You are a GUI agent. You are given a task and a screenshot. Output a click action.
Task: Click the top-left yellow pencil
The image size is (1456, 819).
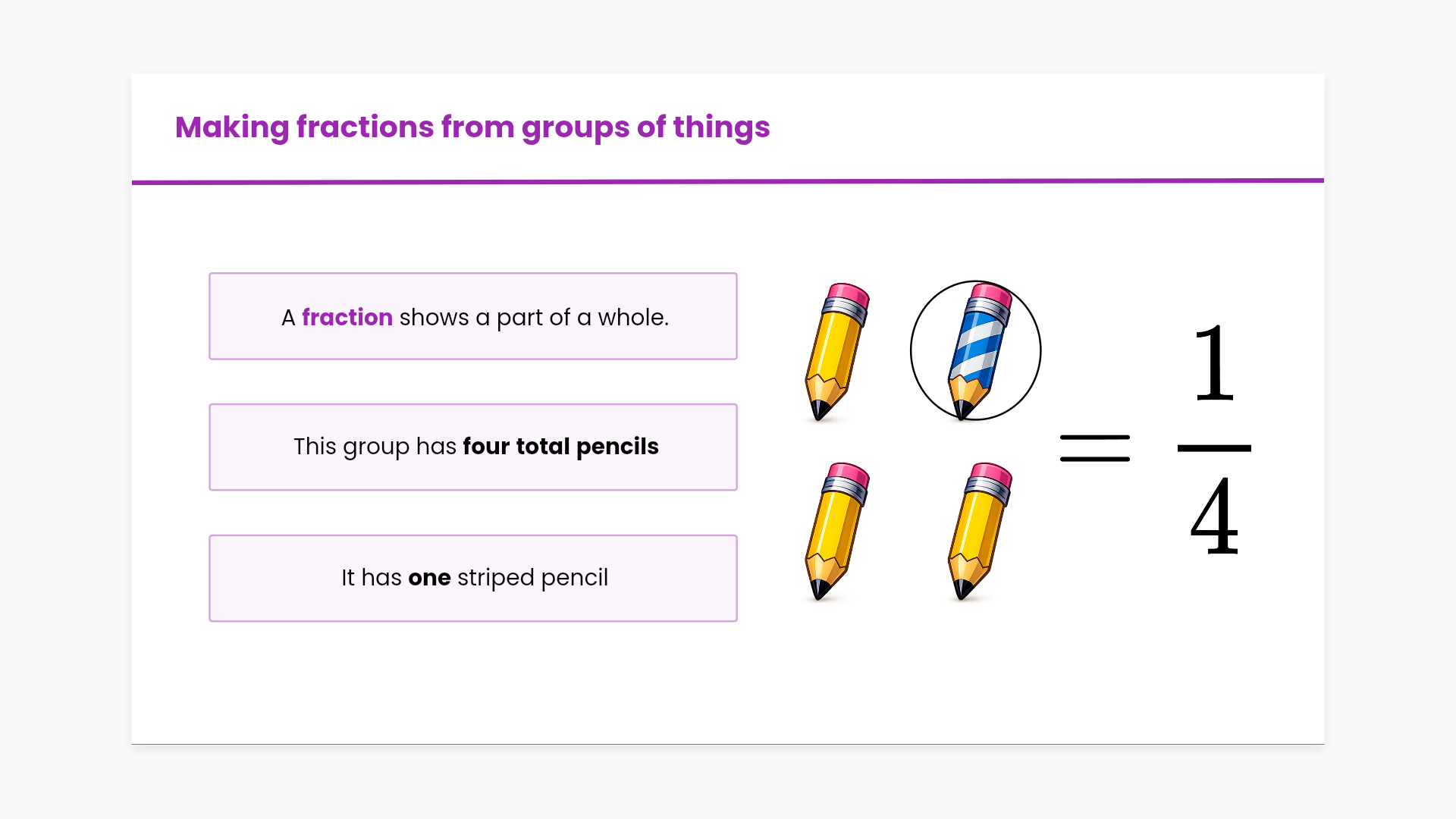(835, 351)
